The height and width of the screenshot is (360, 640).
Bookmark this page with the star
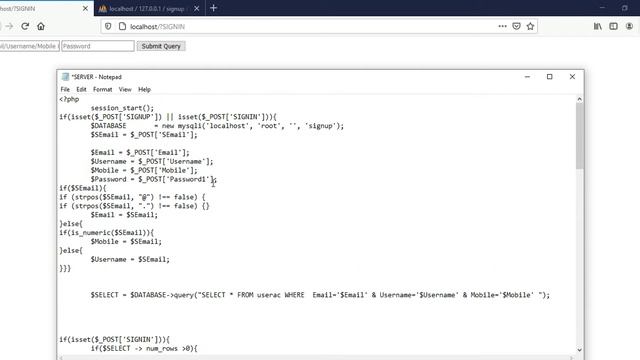point(530,27)
